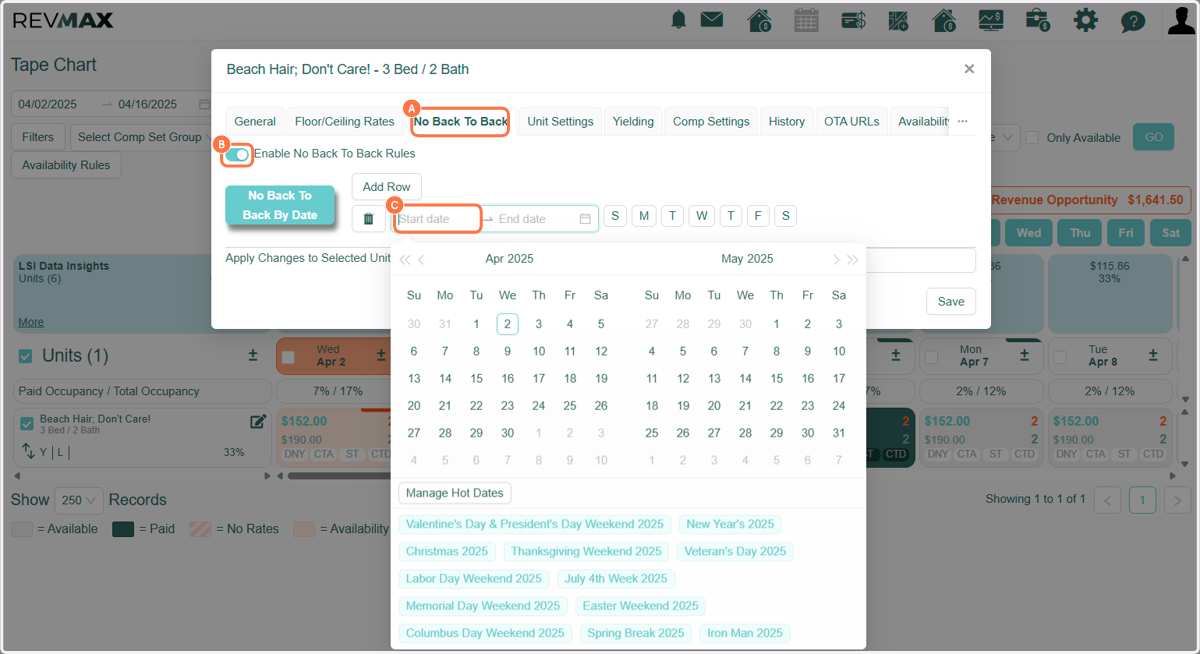The width and height of the screenshot is (1200, 654).
Task: Click the edit icon for Beach Hair unit
Action: click(258, 422)
